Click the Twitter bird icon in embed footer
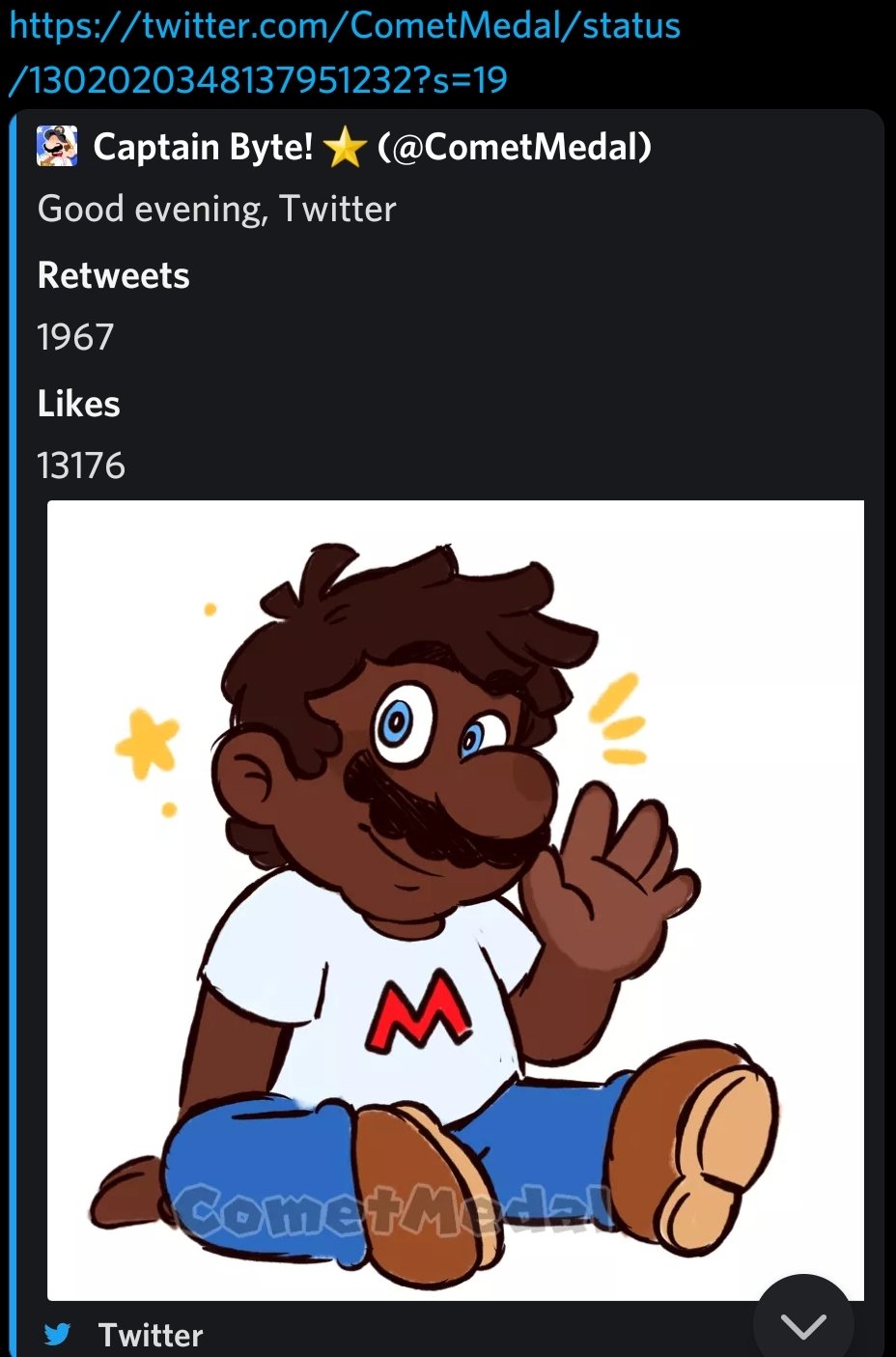Image resolution: width=896 pixels, height=1357 pixels. [x=57, y=1334]
